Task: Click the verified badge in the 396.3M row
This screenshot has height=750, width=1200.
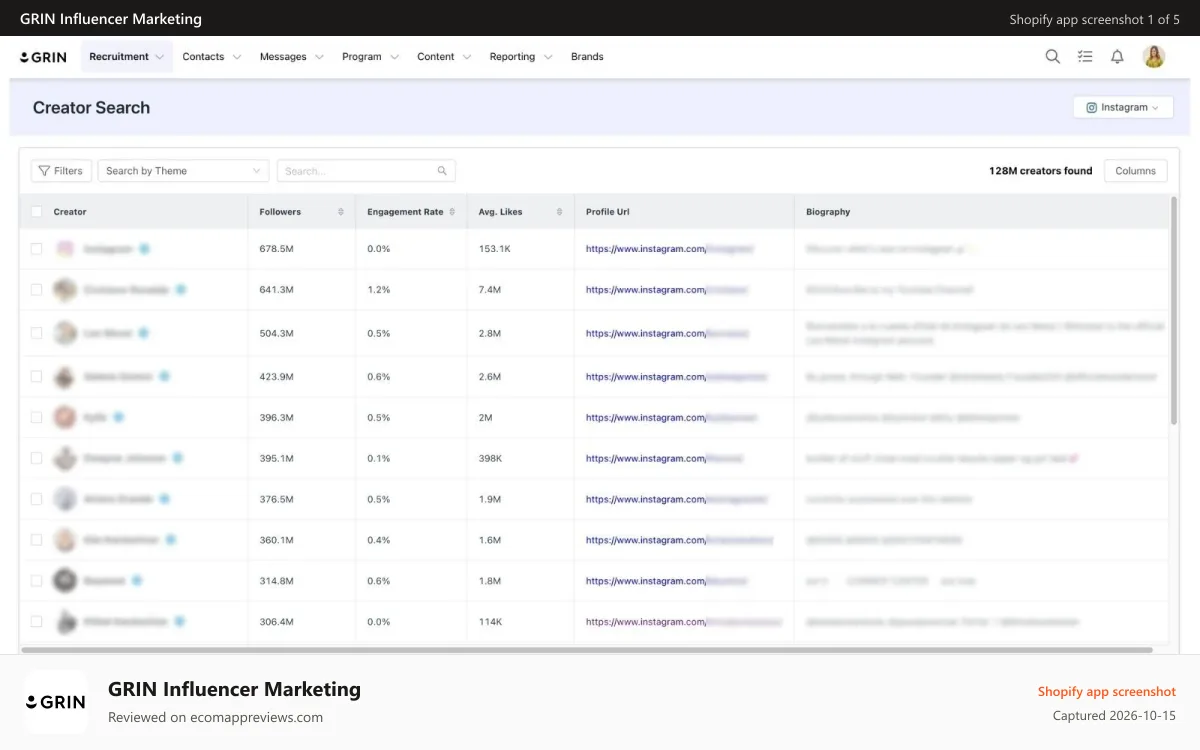Action: point(118,416)
